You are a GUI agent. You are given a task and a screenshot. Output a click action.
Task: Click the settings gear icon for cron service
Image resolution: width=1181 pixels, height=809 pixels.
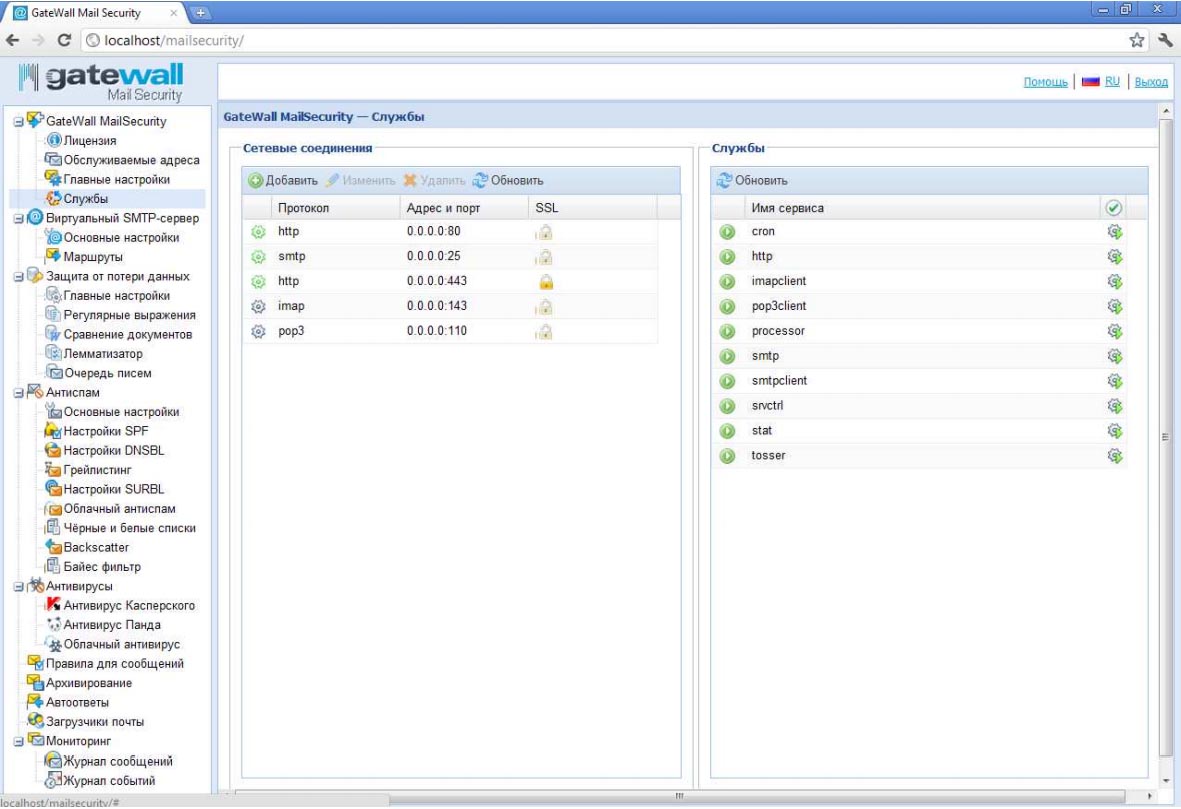point(1115,232)
